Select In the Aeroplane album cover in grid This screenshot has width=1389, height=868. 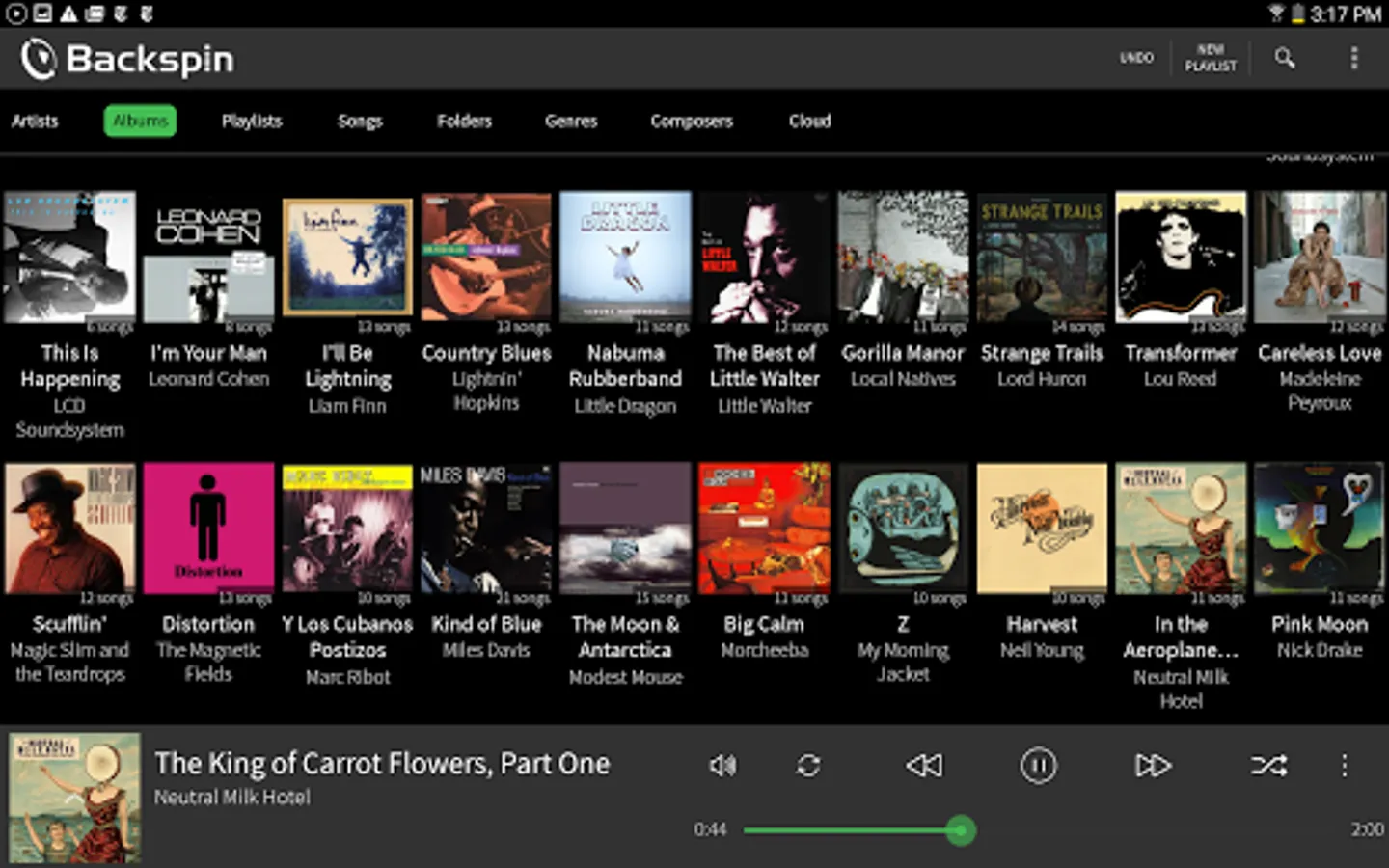(1181, 529)
